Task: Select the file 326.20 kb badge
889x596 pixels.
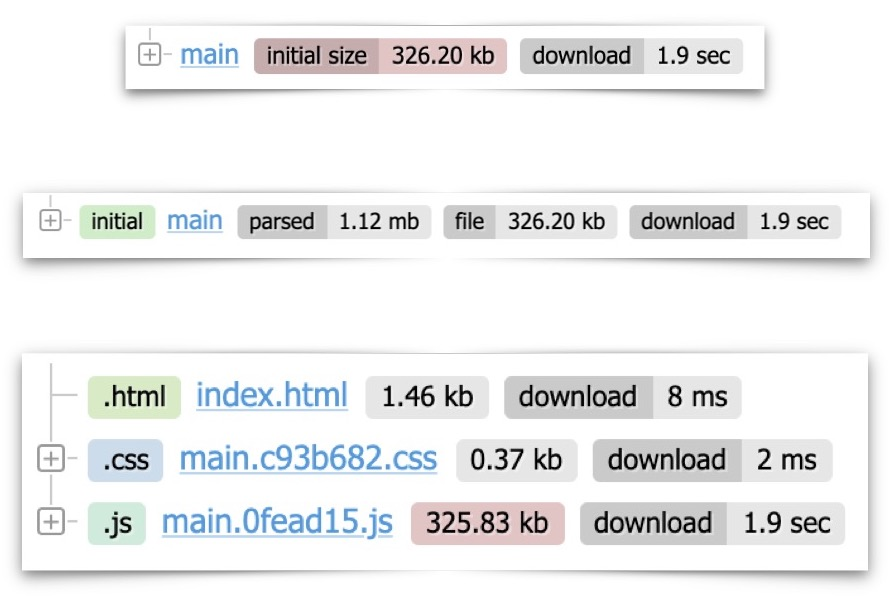Action: click(x=530, y=222)
